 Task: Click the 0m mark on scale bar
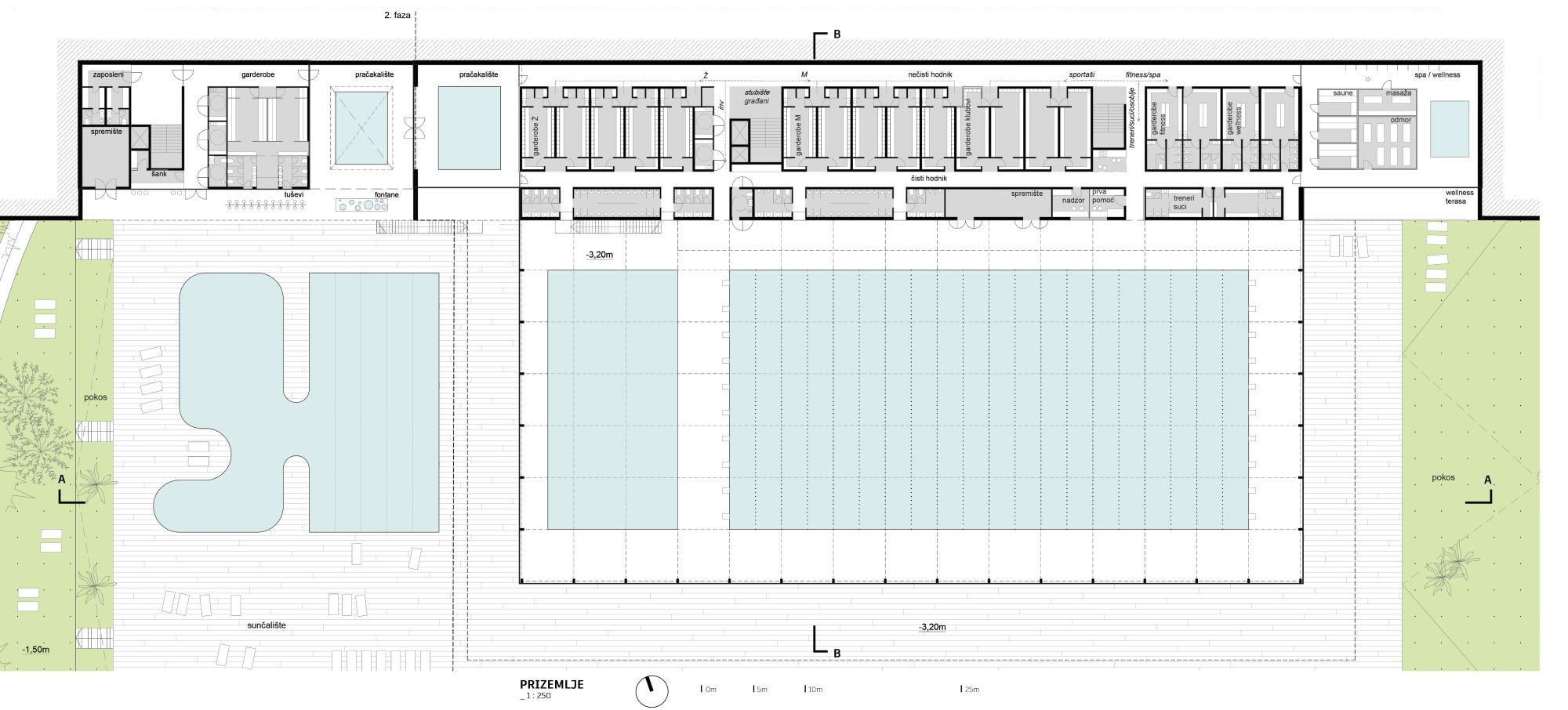[x=710, y=690]
